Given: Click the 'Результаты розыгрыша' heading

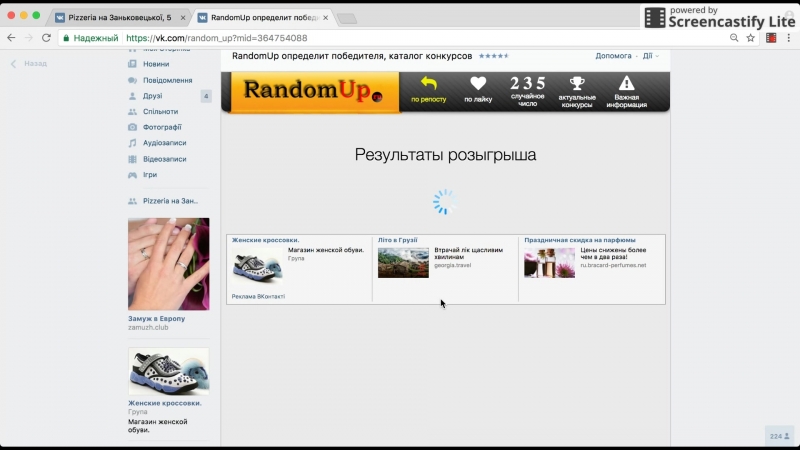Looking at the screenshot, I should [445, 155].
